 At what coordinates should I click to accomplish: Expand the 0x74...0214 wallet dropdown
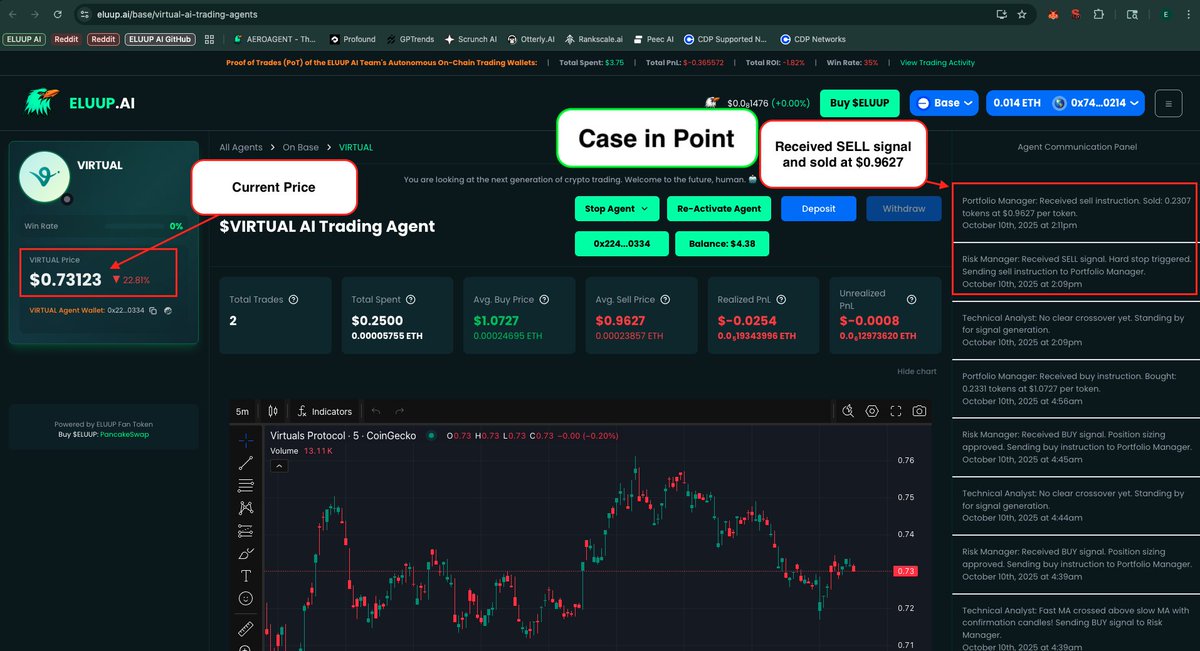click(x=1066, y=103)
